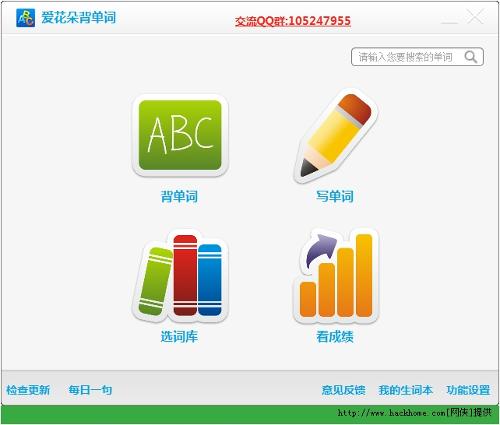The image size is (500, 425).
Task: Open the 意见反馈 link
Action: (x=344, y=390)
